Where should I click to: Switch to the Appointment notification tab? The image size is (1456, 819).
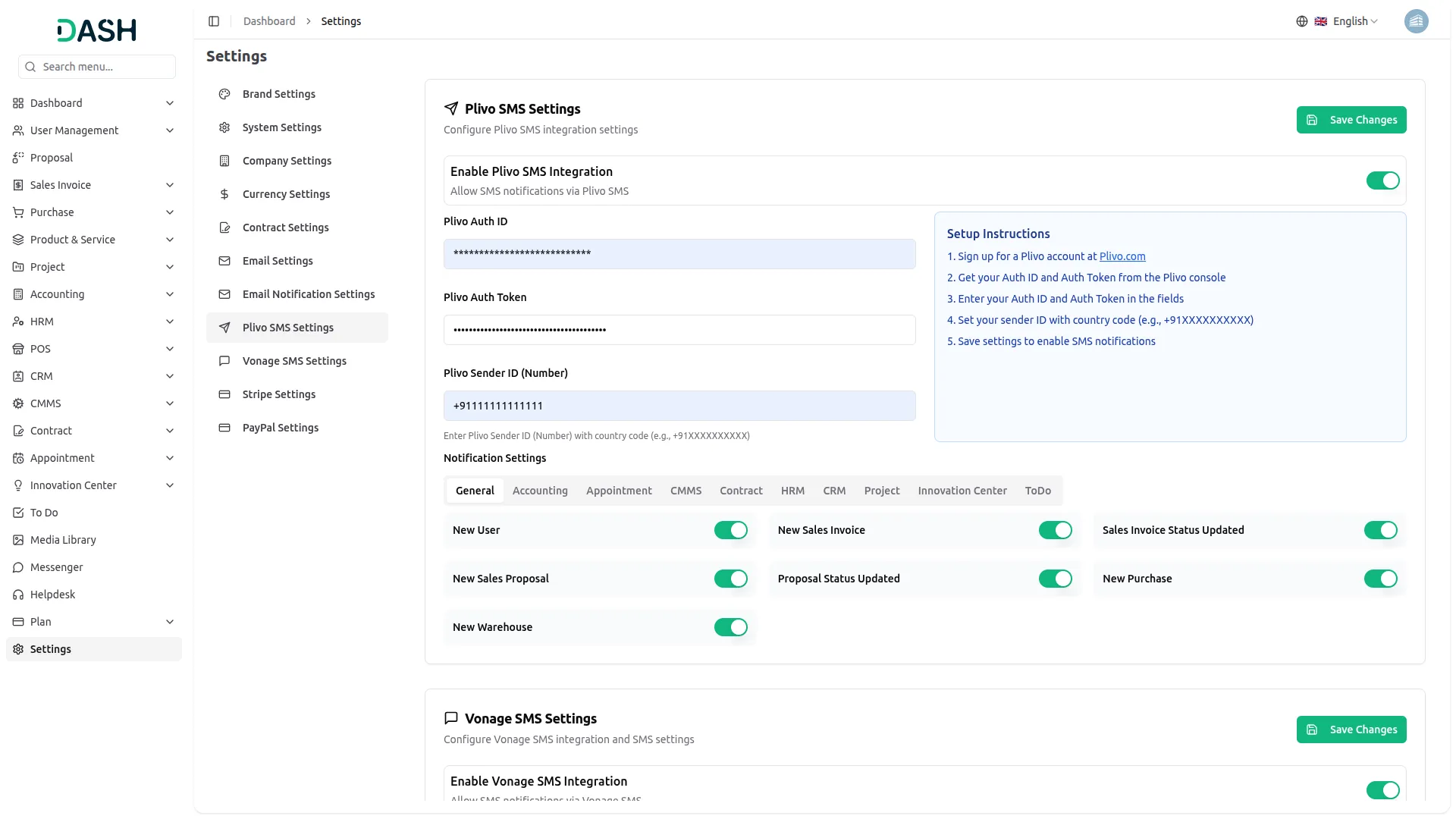[x=619, y=491]
